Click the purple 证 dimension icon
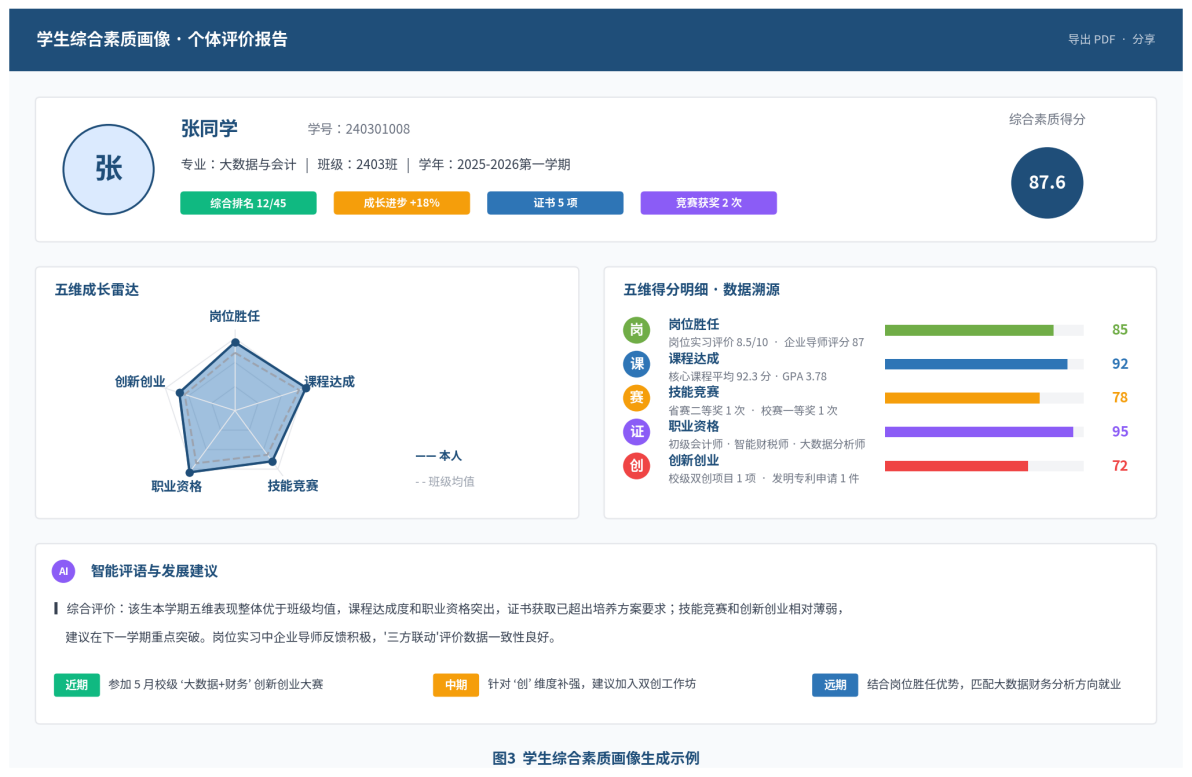The width and height of the screenshot is (1192, 777). tap(636, 432)
